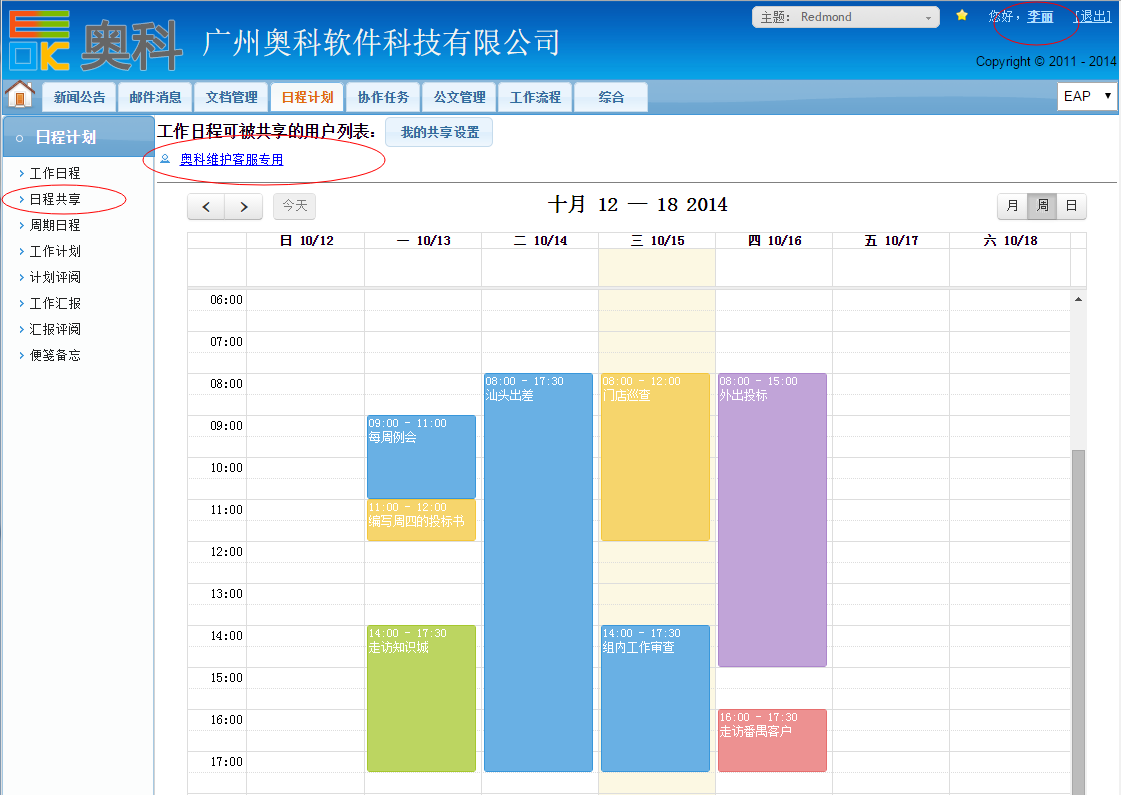Switch calendar to 日 day view
Image resolution: width=1121 pixels, height=795 pixels.
(1071, 206)
